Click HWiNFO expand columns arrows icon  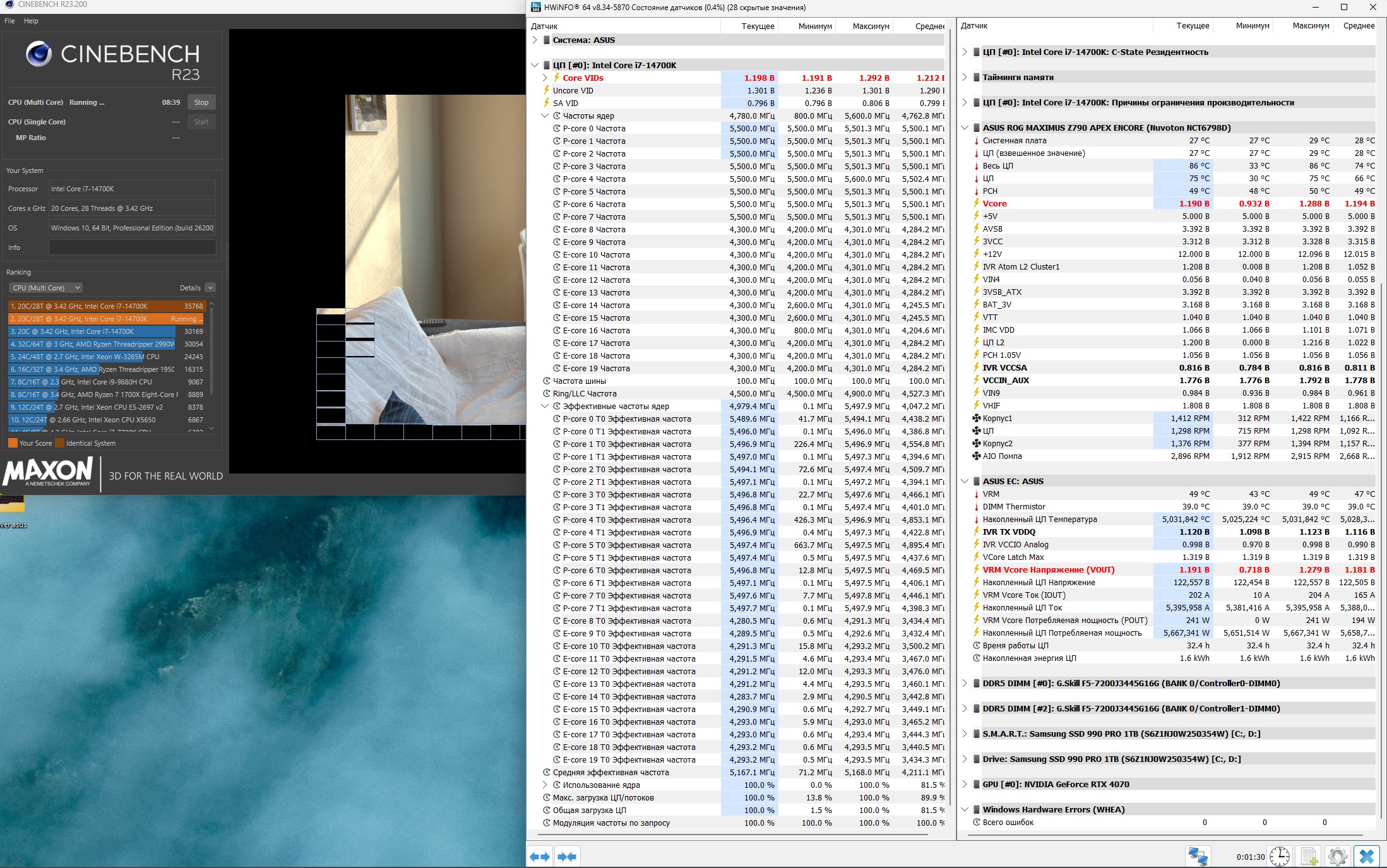pos(540,857)
